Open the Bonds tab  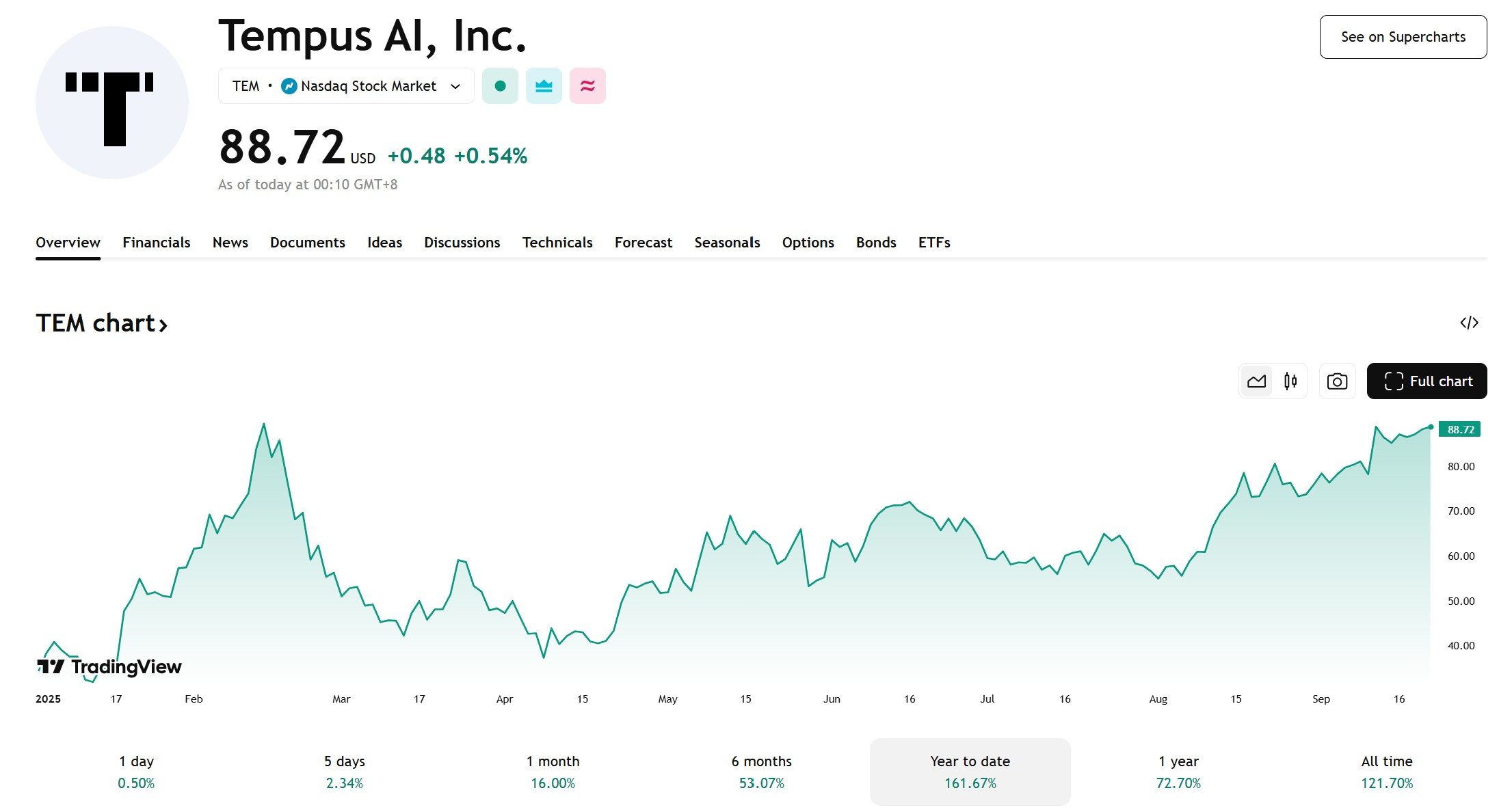click(x=876, y=243)
